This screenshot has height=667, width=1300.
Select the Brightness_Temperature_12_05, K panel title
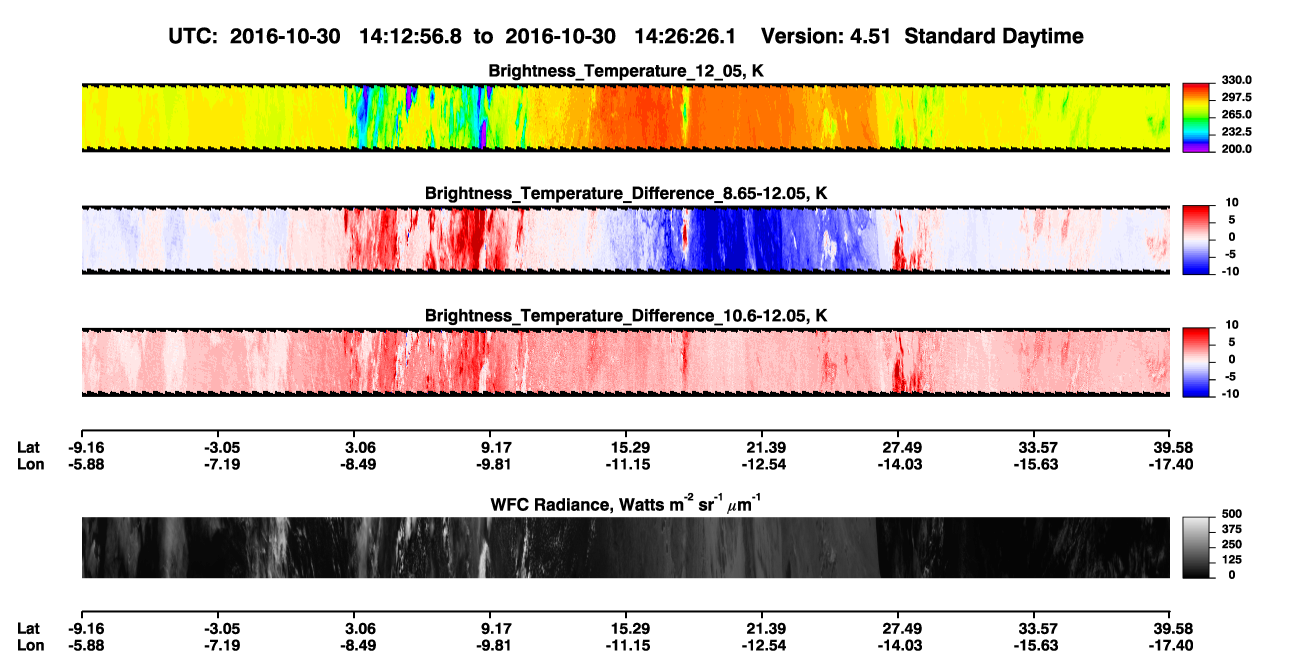coord(626,71)
